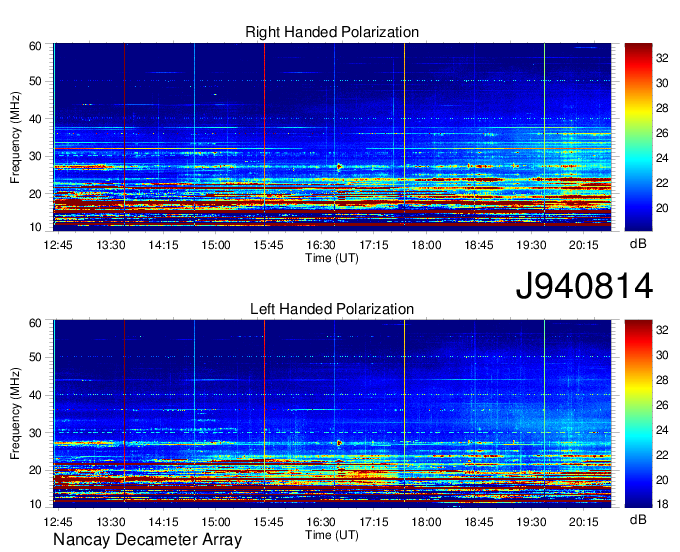This screenshot has height=552, width=680.
Task: Click the Right Handed Polarization spectrogram image
Action: [332, 135]
